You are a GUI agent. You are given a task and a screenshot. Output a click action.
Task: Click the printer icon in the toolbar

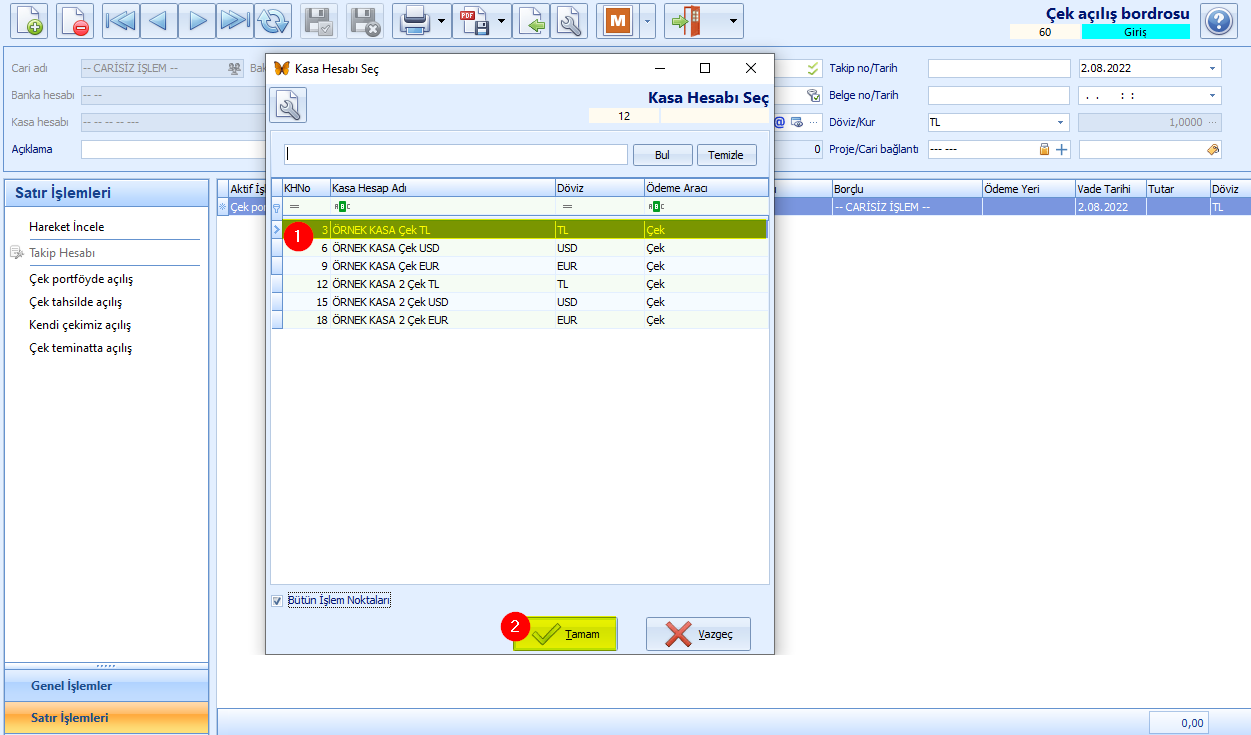413,21
